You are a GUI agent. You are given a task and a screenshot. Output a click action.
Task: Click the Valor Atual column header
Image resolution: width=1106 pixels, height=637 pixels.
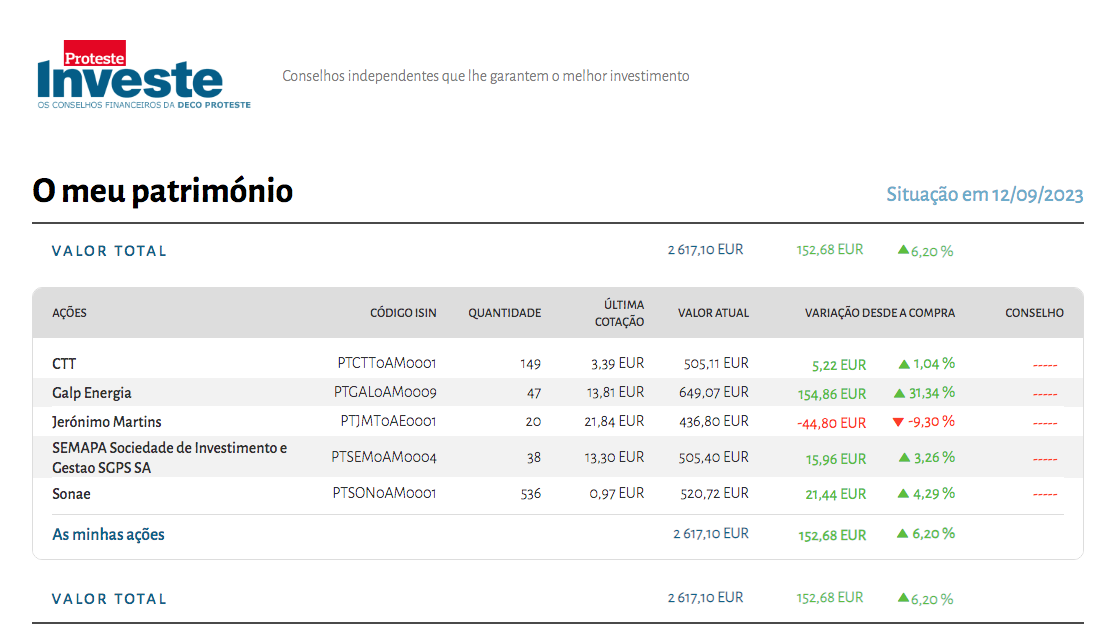point(713,313)
